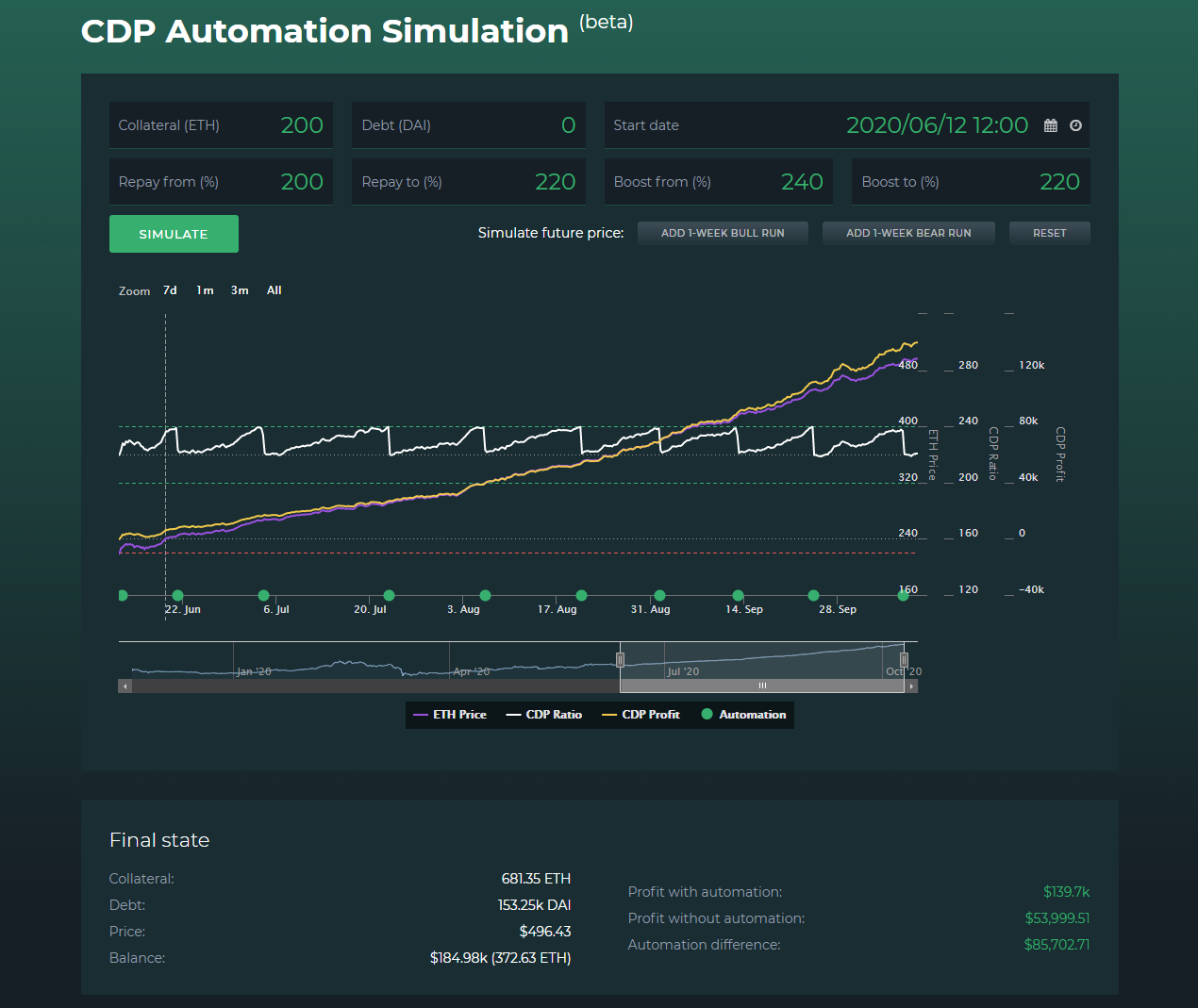Click the Boost to (%) input field
Viewport: 1198px width, 1008px height.
pos(970,181)
